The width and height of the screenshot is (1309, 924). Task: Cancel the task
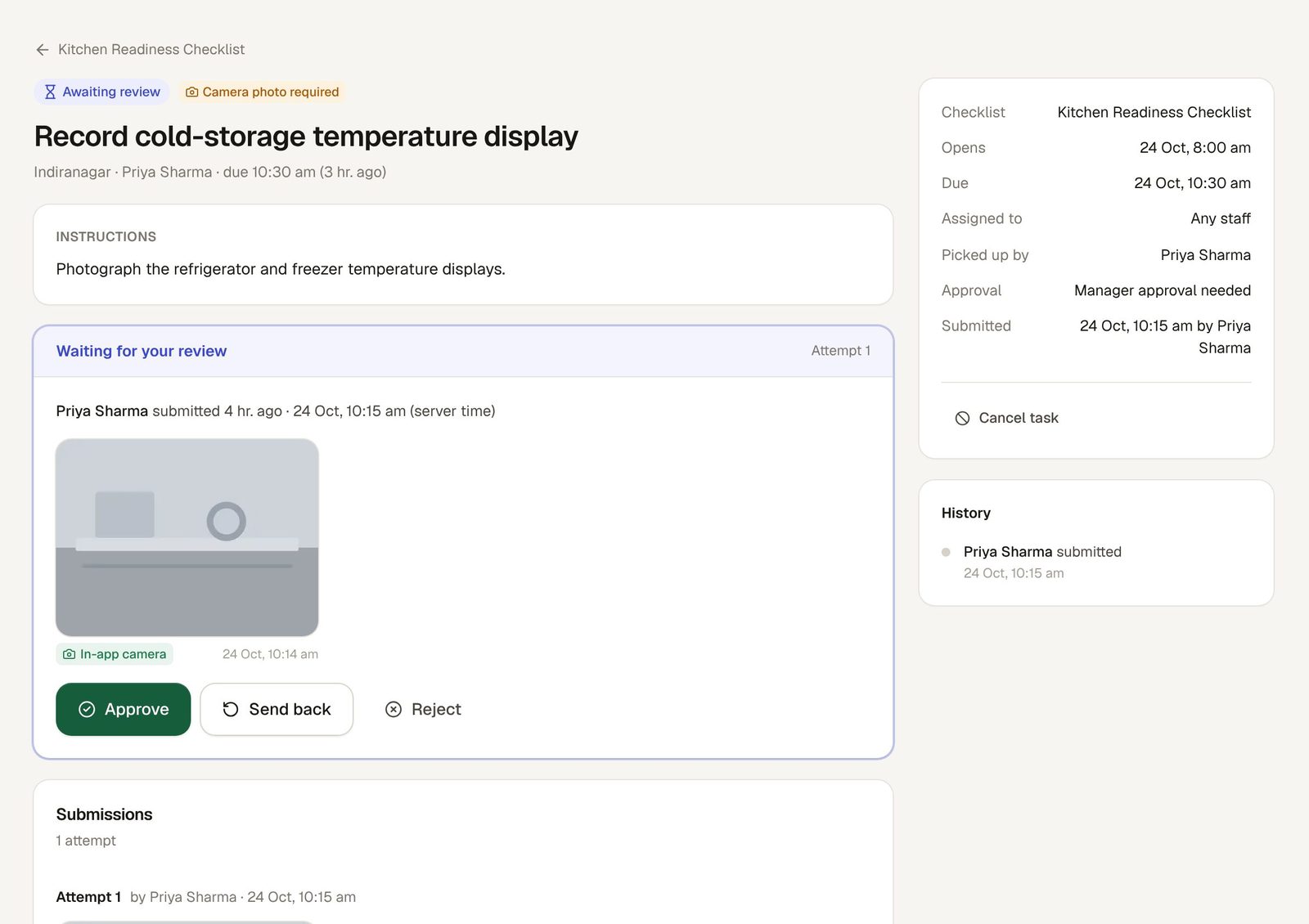(x=1006, y=418)
